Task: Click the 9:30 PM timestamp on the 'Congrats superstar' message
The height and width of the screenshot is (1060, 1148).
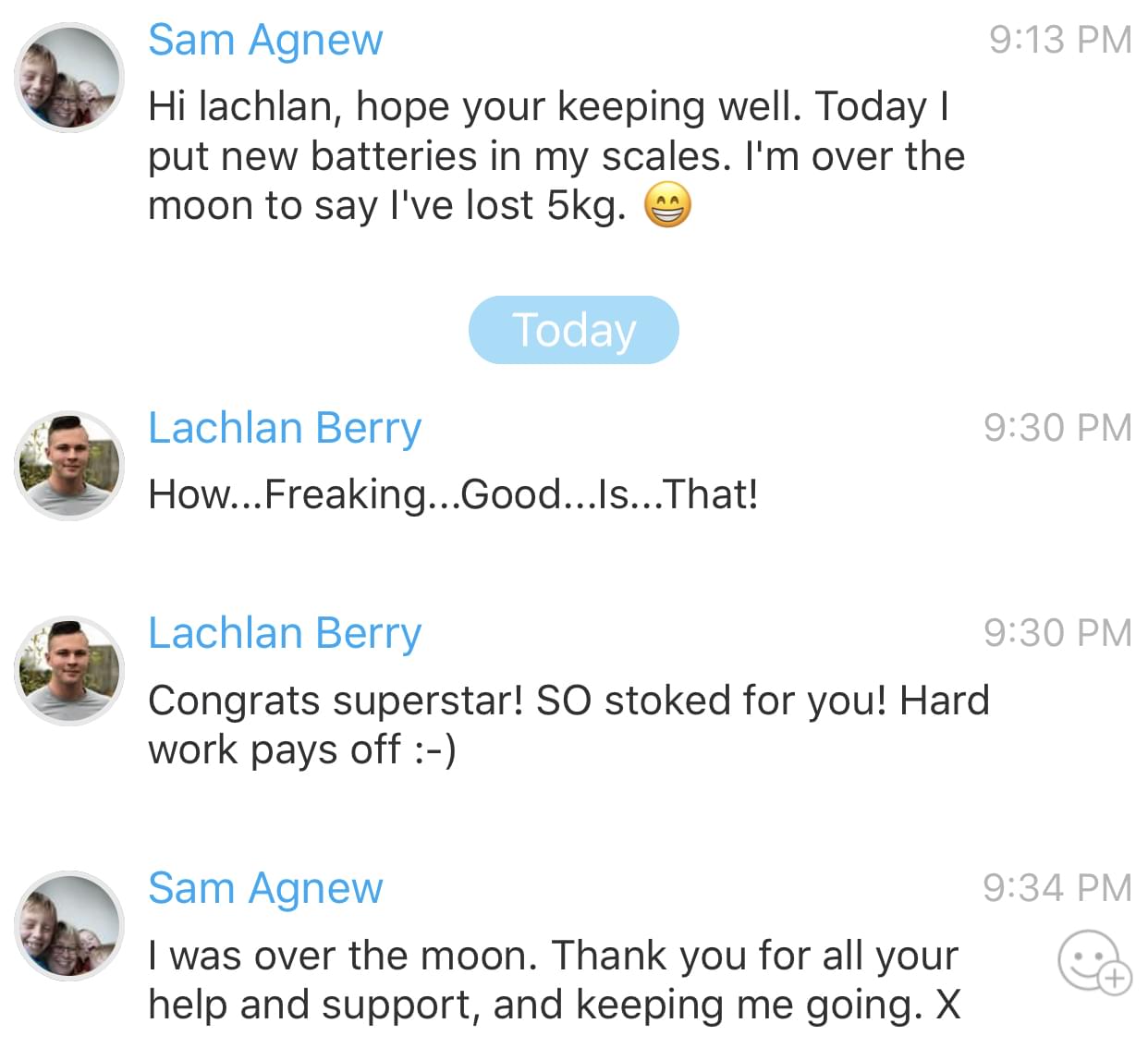Action: pyautogui.click(x=1056, y=633)
